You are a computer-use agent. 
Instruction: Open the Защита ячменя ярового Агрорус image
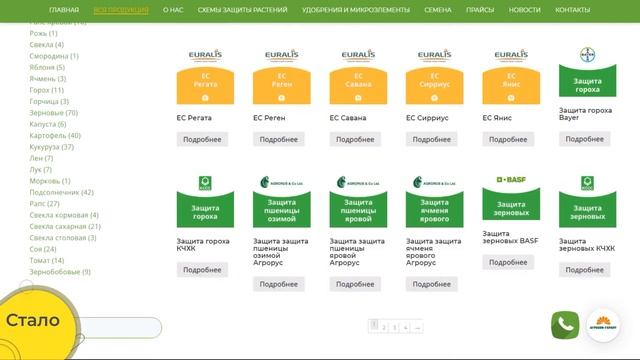point(435,201)
